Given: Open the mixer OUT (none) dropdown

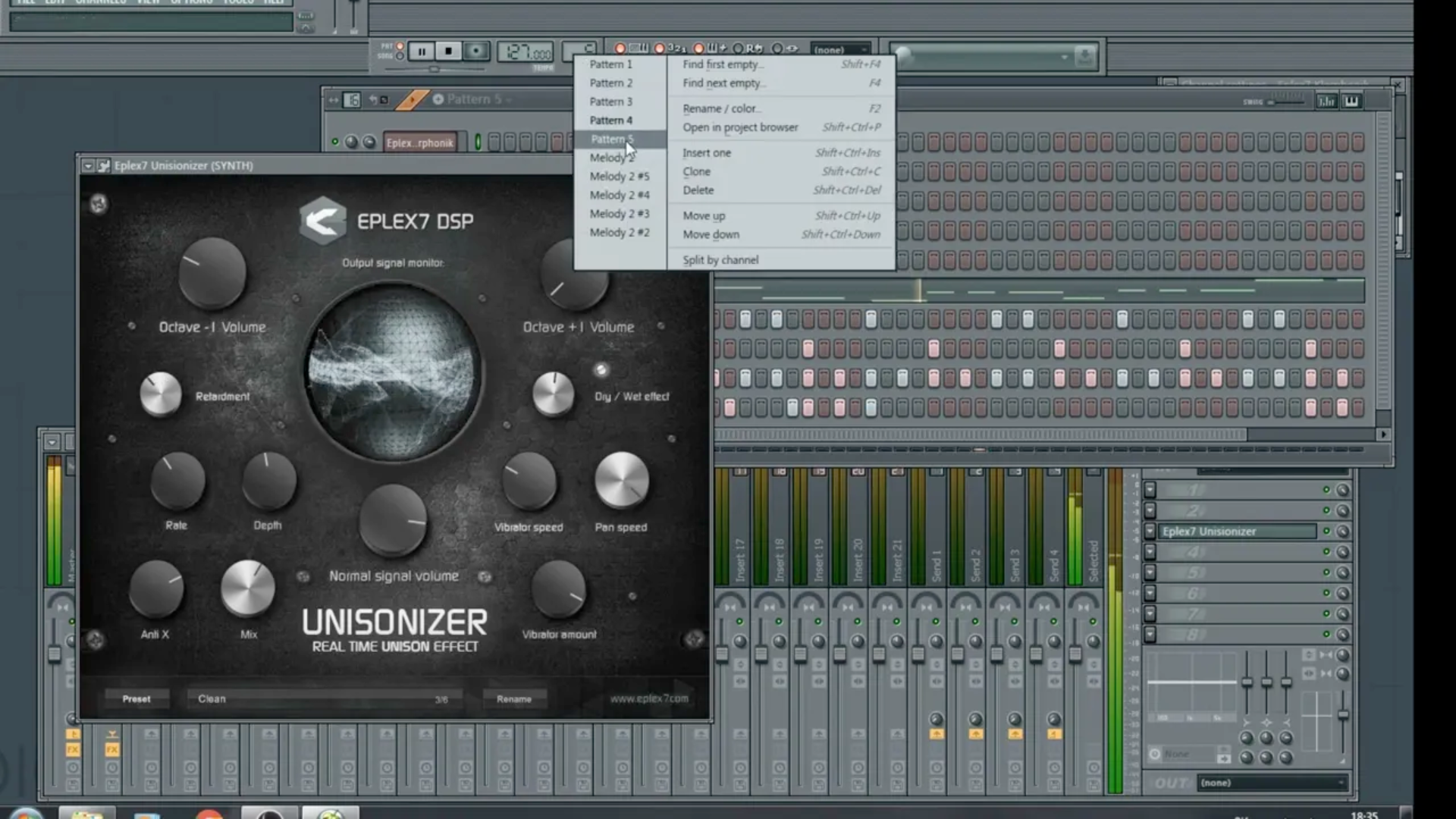Looking at the screenshot, I should [x=1272, y=783].
